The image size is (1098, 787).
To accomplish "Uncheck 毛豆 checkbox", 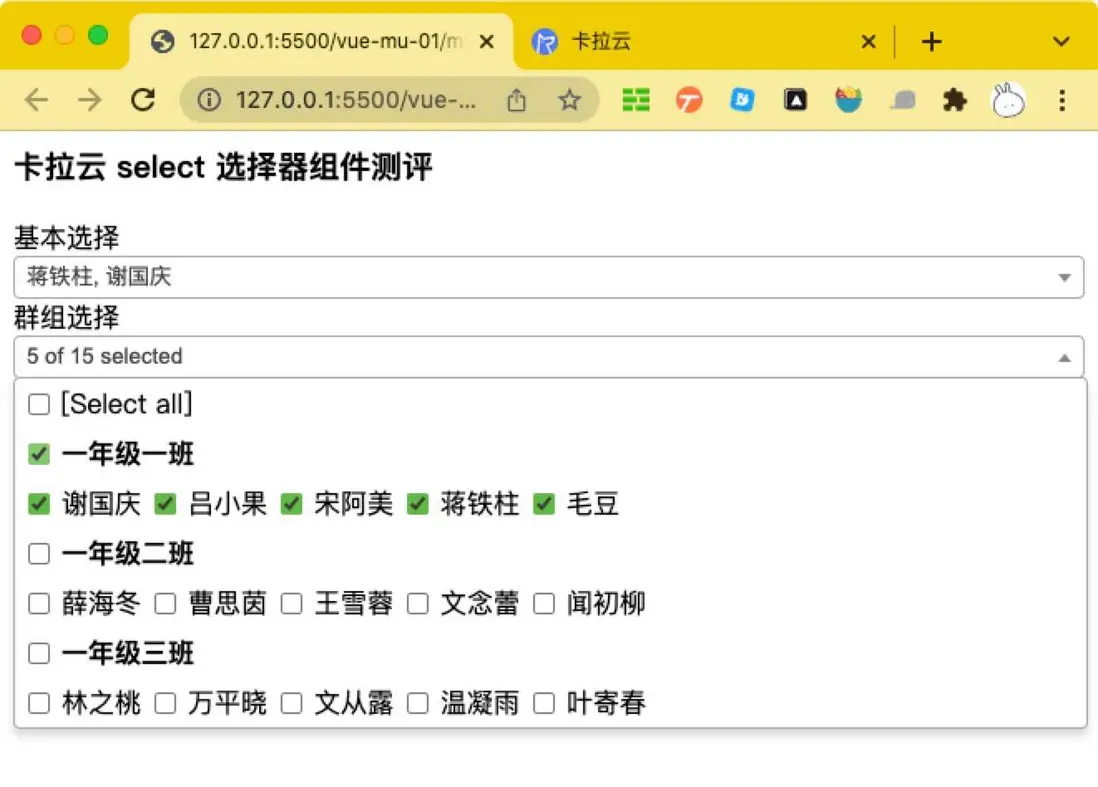I will (x=544, y=503).
